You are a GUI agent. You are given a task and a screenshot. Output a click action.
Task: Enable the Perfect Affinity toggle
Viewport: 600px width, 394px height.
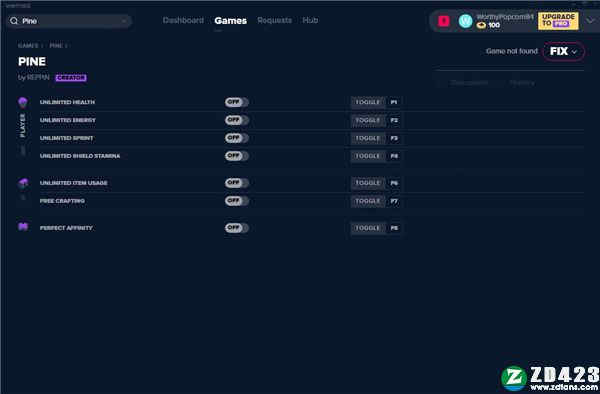[236, 228]
